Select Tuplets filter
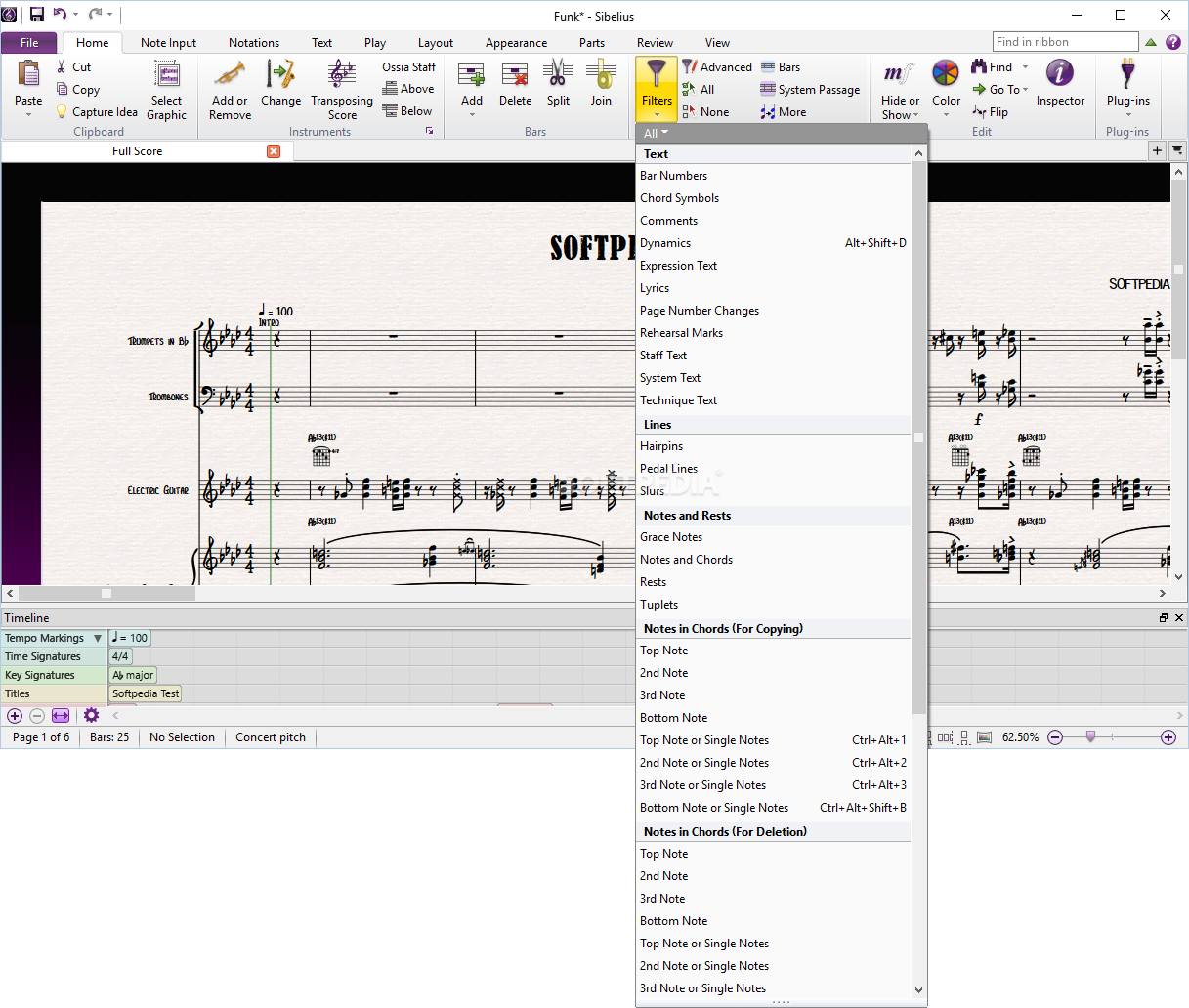This screenshot has height=1008, width=1189. (x=773, y=605)
